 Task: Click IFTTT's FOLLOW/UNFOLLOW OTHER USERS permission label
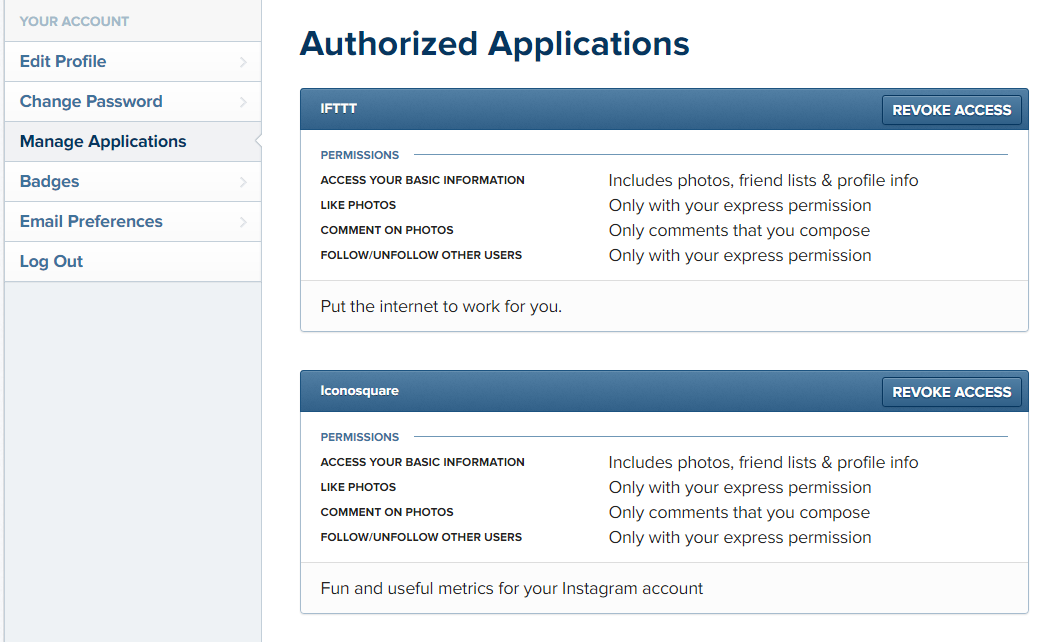coord(421,255)
